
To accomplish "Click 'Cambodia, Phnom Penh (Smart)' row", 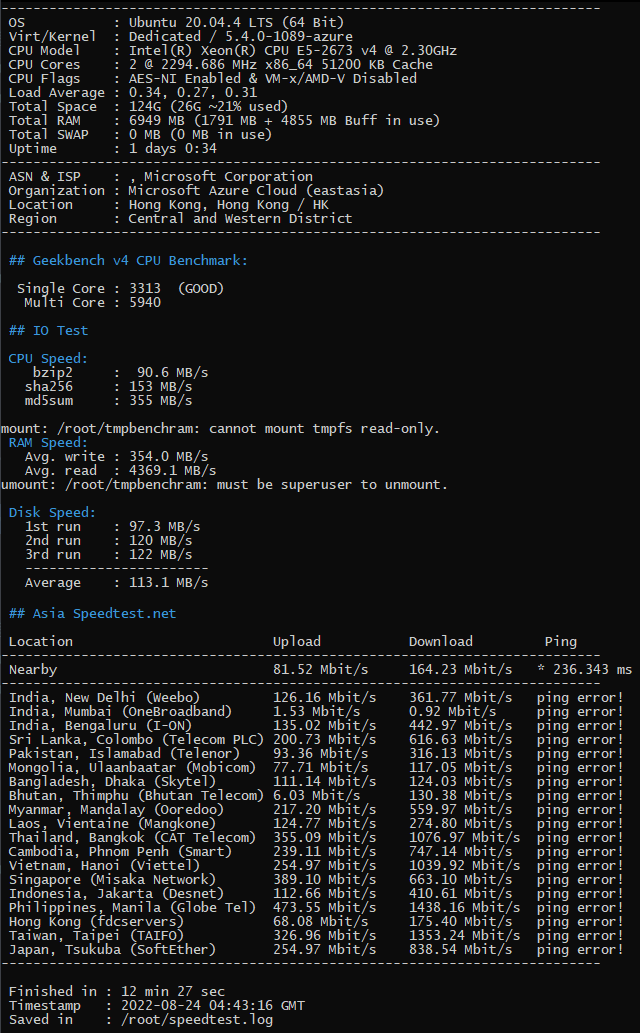I will [x=316, y=852].
